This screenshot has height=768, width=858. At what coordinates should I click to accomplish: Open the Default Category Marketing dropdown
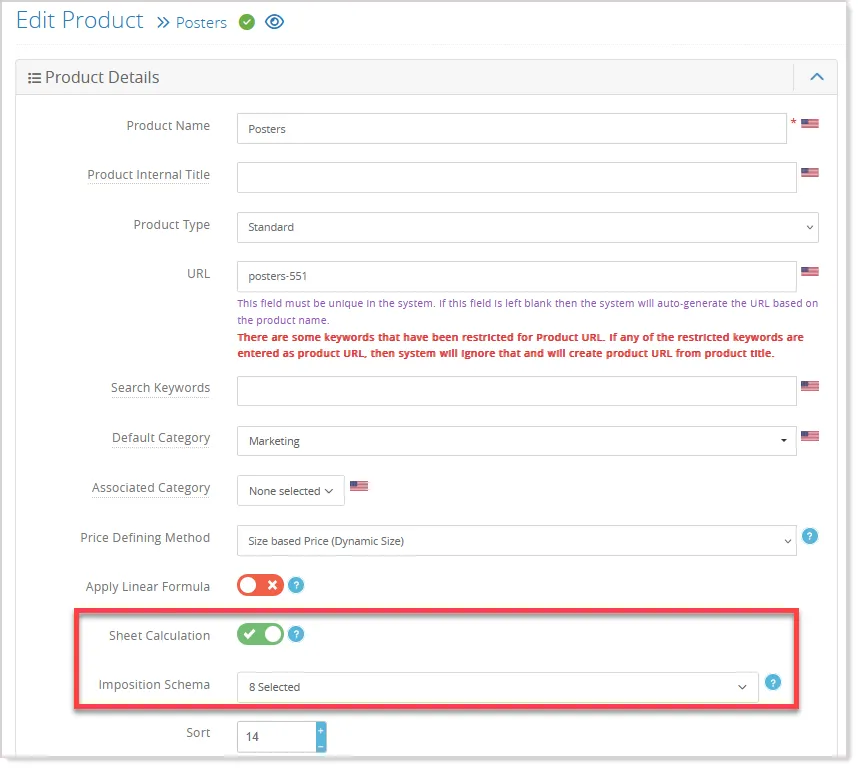[x=517, y=441]
